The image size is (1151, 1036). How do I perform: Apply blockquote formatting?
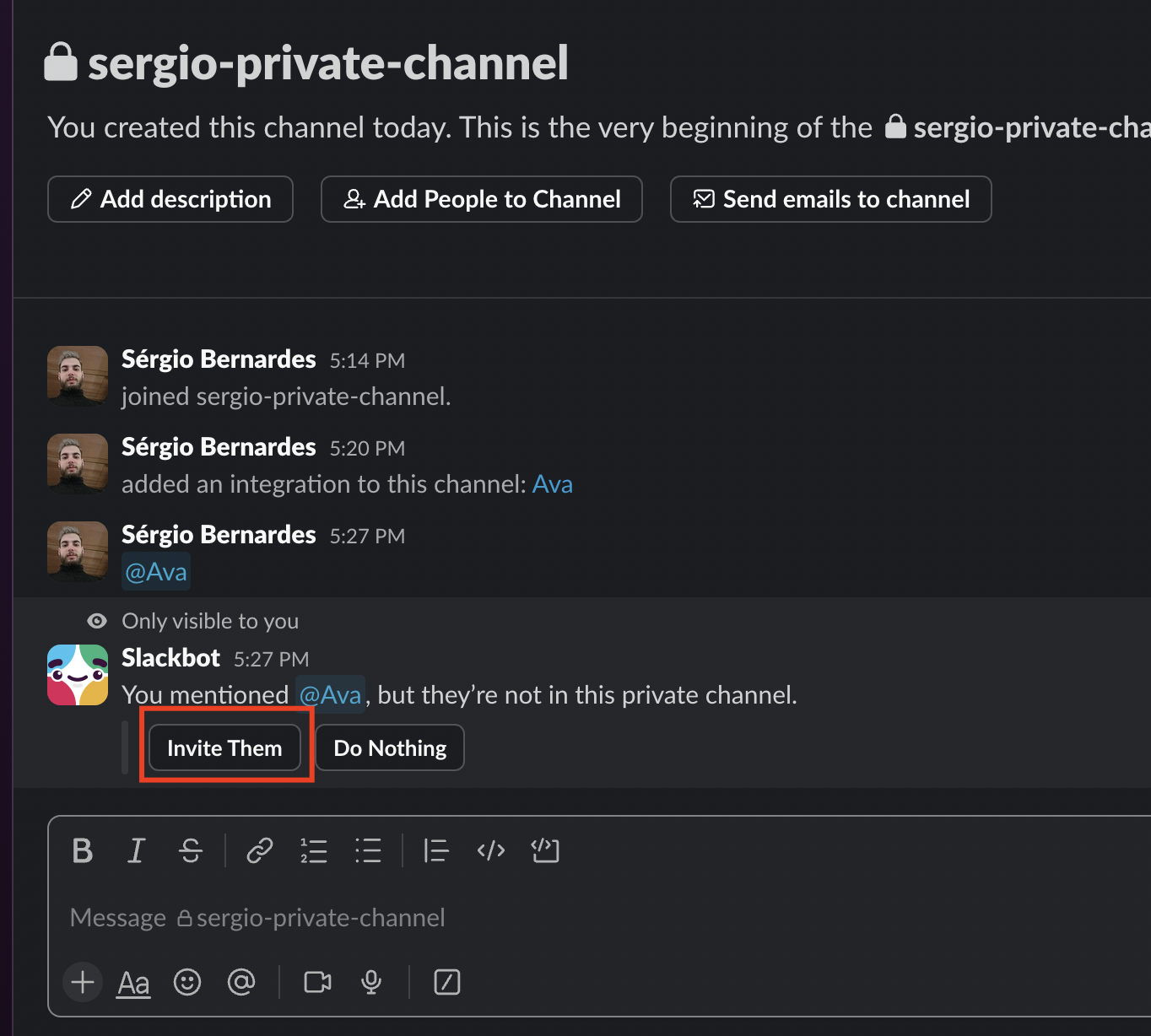click(x=435, y=850)
